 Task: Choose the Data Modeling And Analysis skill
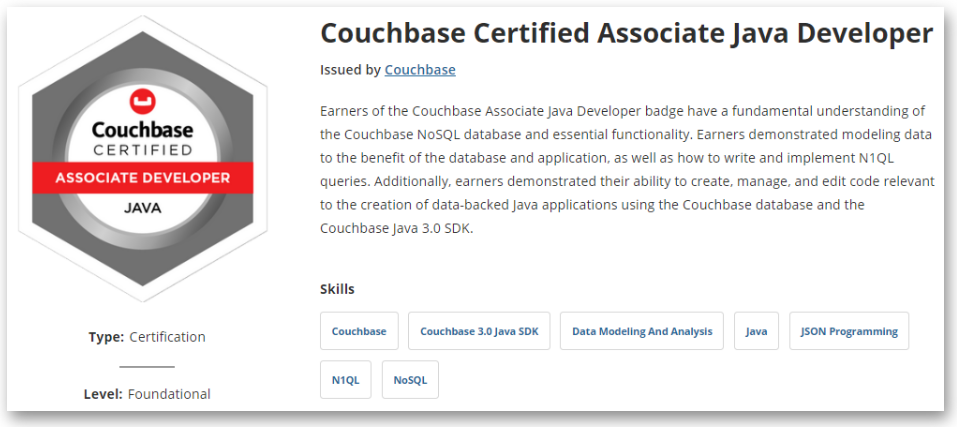(x=642, y=331)
